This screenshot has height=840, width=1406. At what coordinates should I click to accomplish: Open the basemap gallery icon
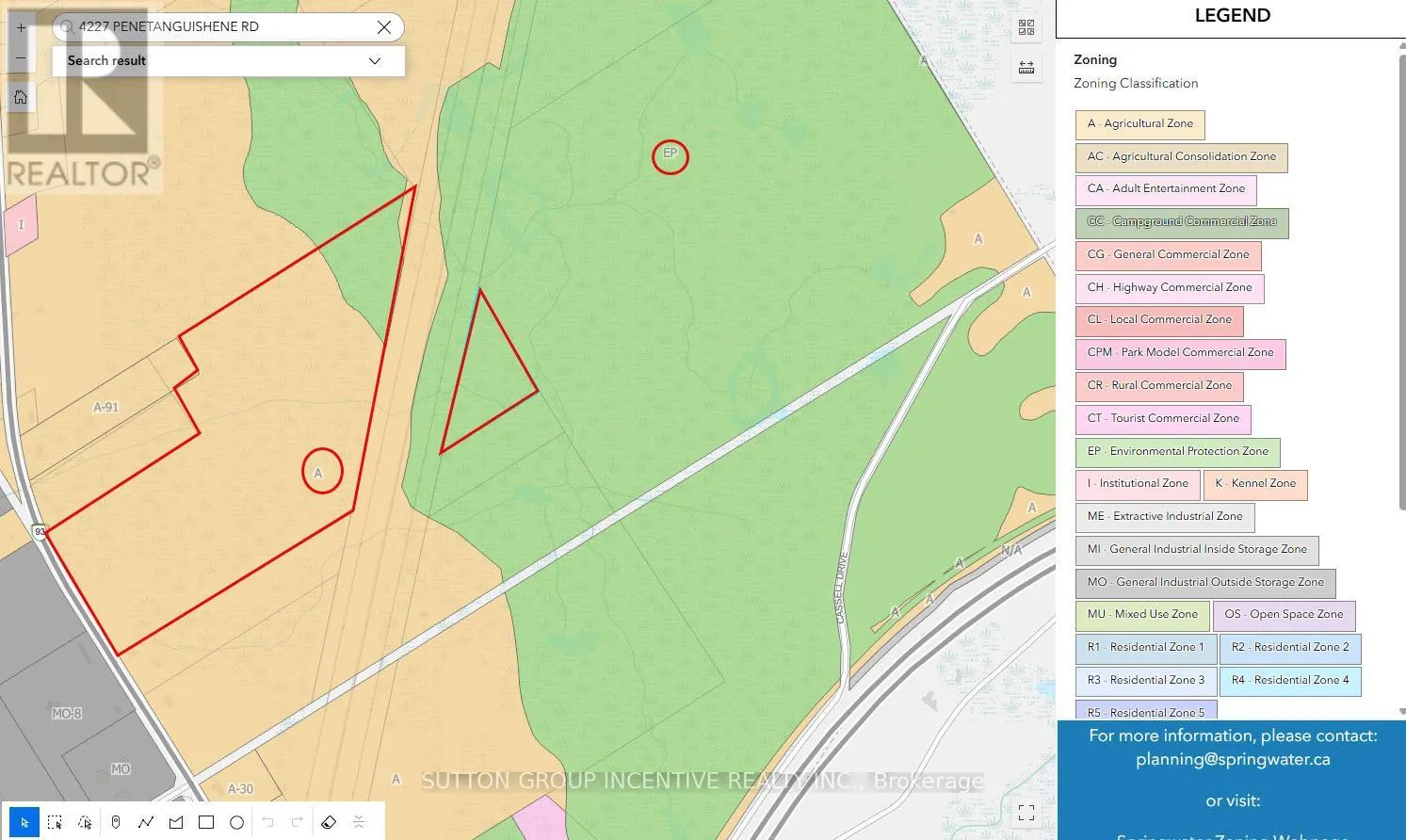click(1026, 28)
